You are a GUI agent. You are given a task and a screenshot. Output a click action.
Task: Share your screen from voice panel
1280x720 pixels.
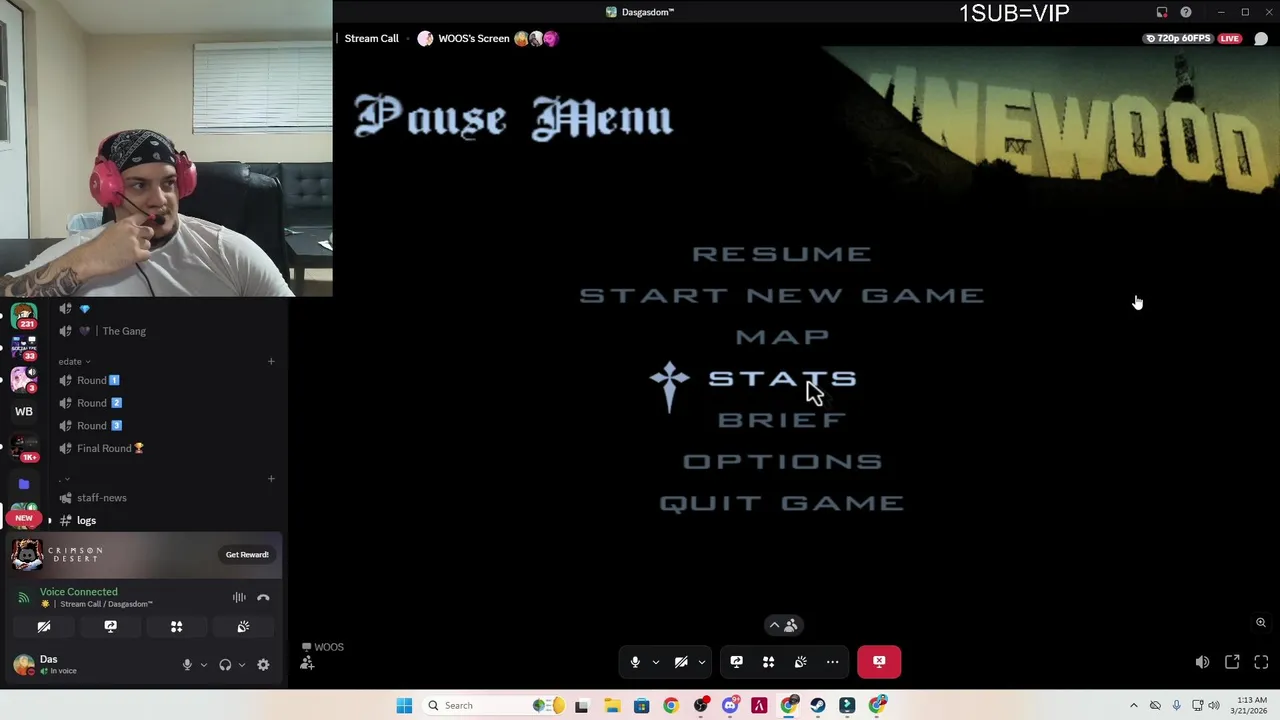(x=110, y=627)
